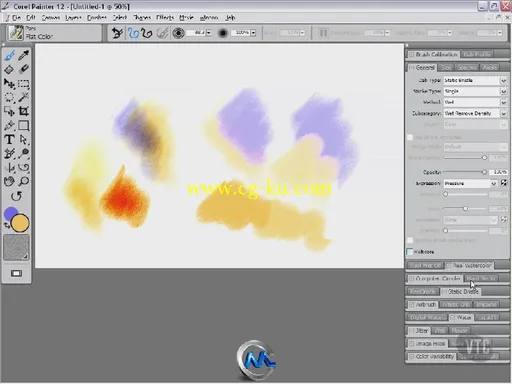Select the Brush tool in the toolbox
This screenshot has height=384, width=512.
coord(9,55)
